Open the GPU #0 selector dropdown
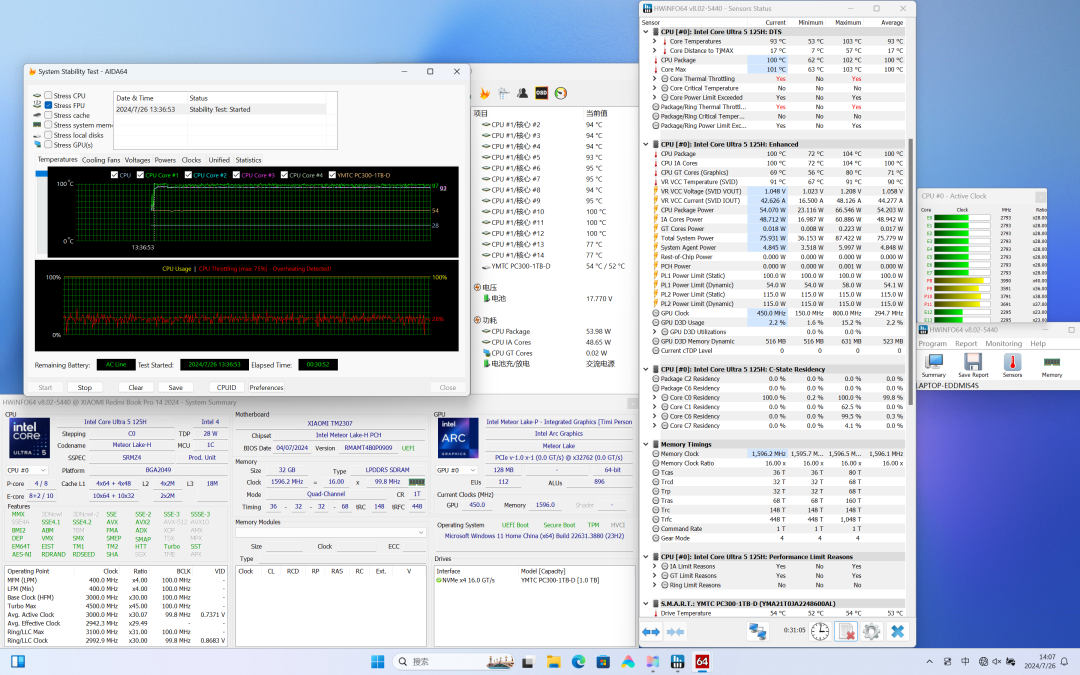This screenshot has width=1080, height=675. [x=455, y=469]
